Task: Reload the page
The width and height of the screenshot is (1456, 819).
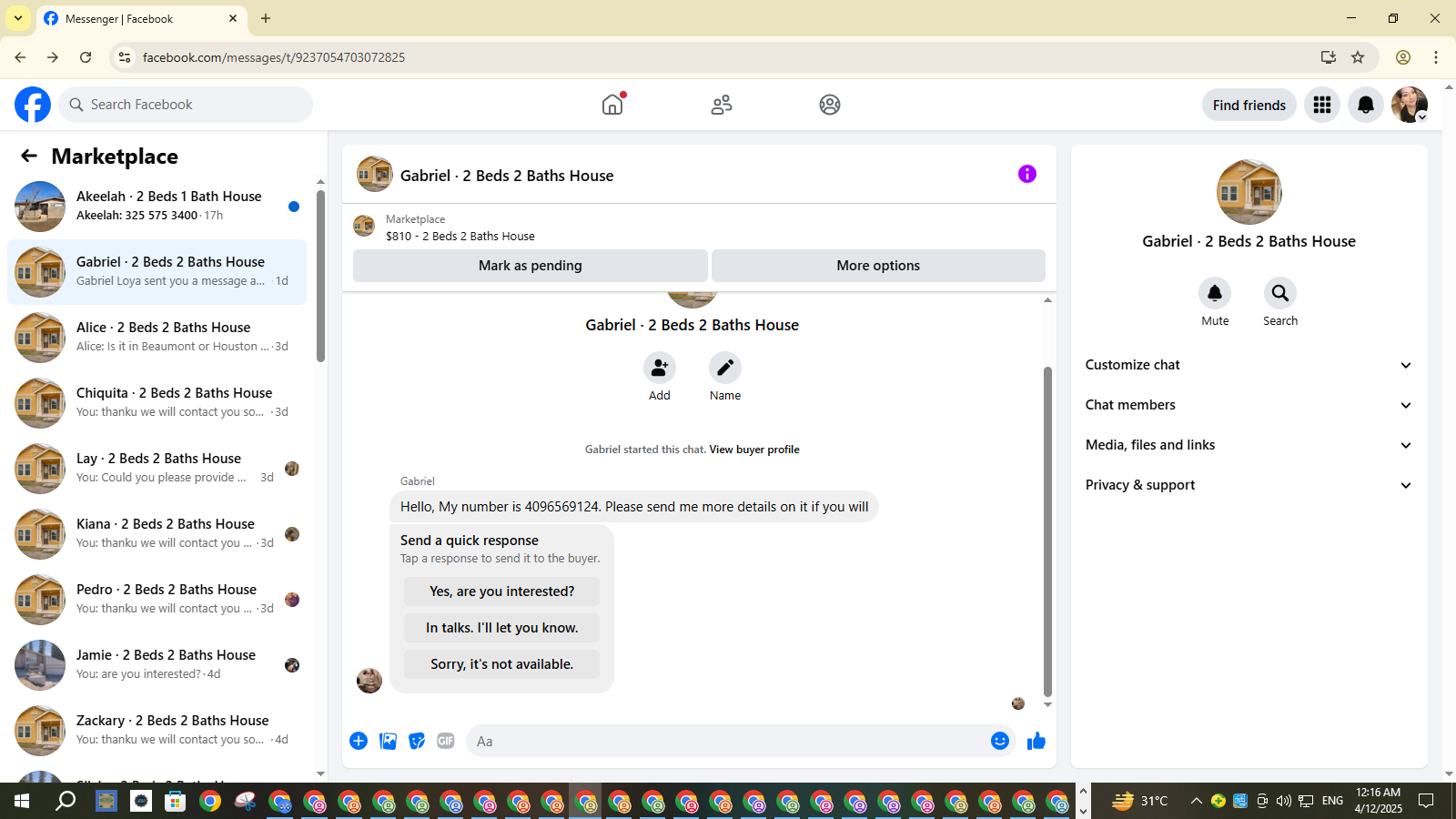Action: [x=86, y=57]
